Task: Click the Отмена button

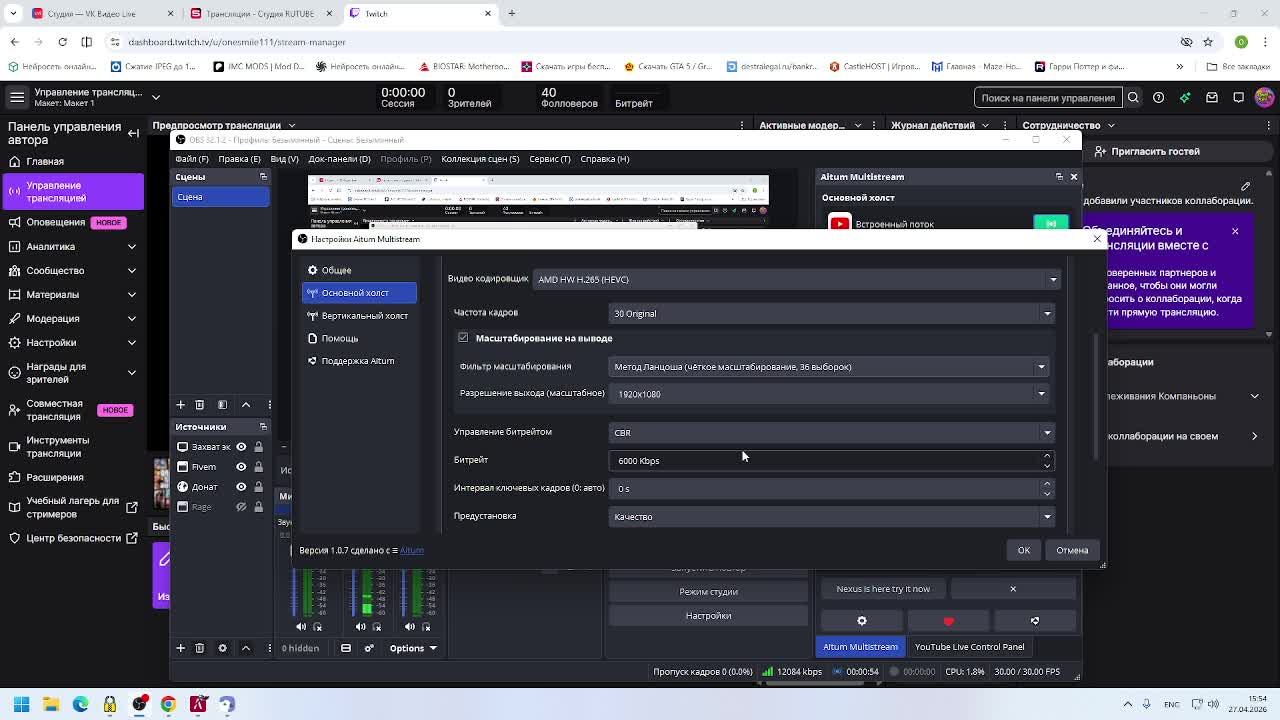Action: coord(1072,550)
